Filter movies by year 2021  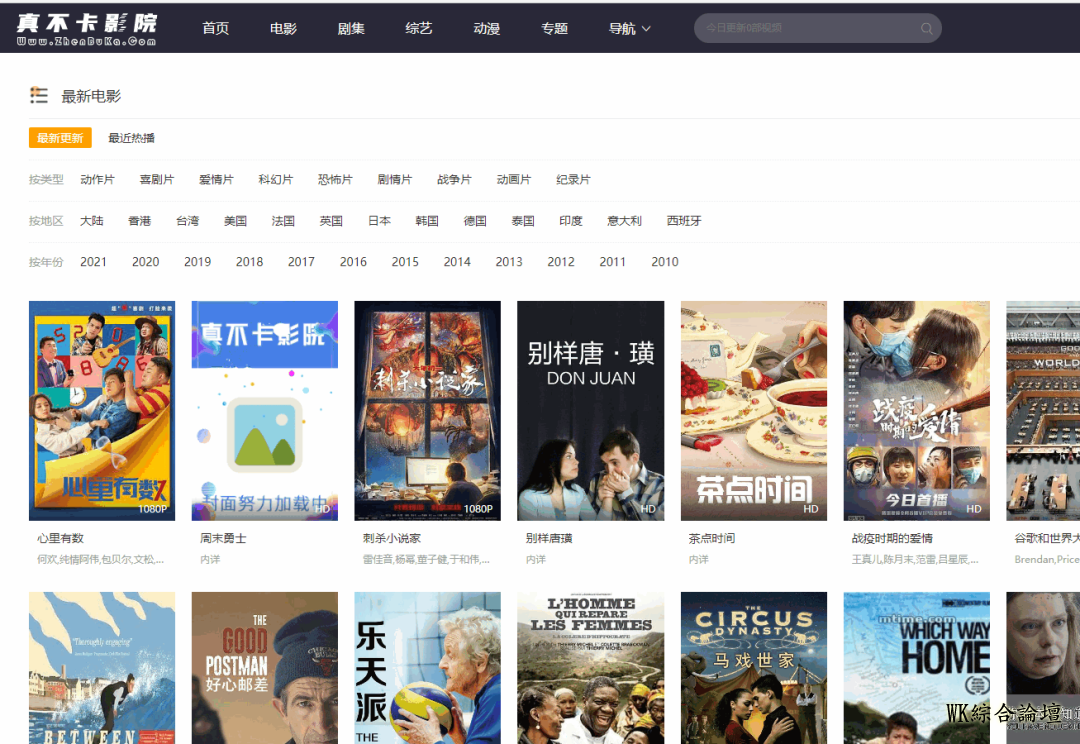pyautogui.click(x=94, y=262)
